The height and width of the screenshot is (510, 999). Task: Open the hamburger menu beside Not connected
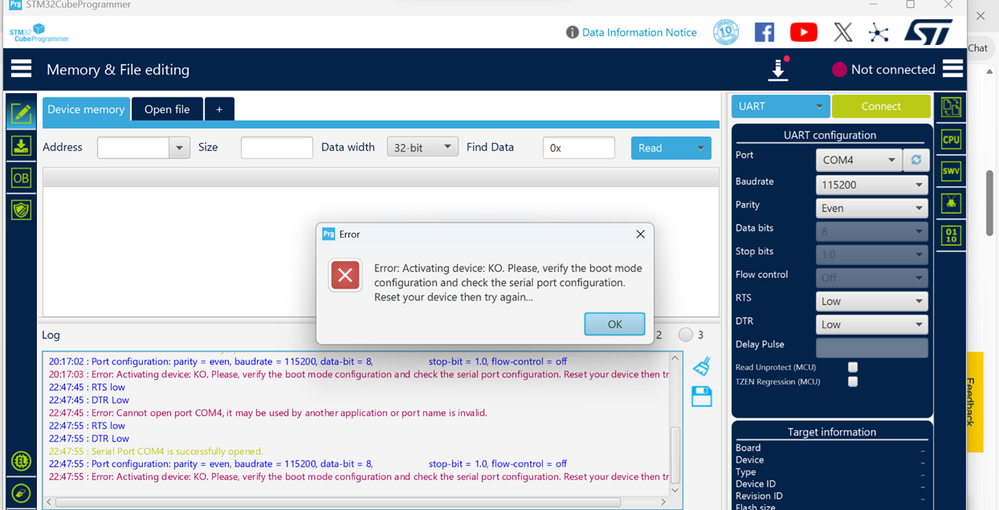(x=953, y=68)
